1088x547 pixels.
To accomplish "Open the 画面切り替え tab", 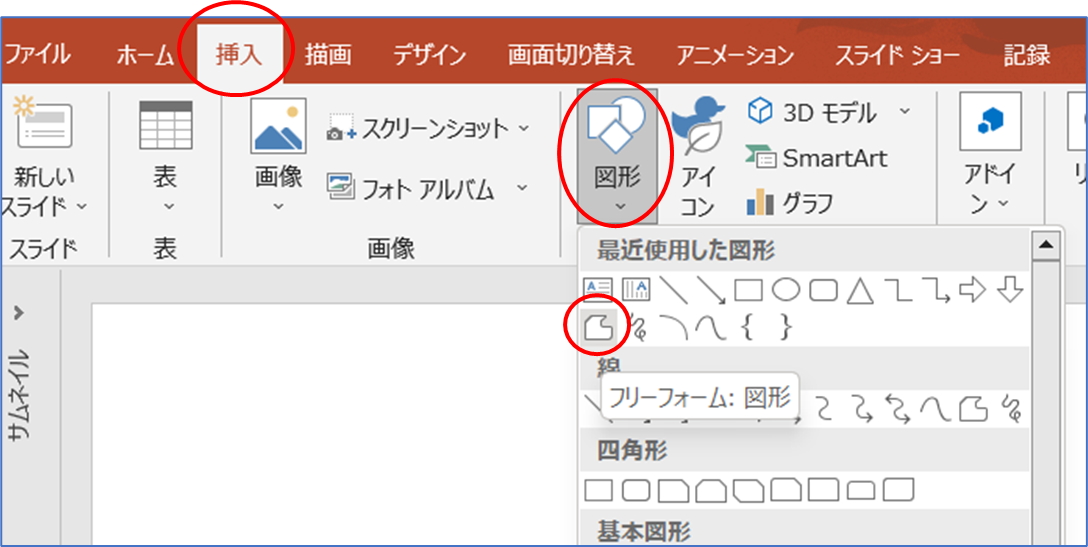I will tap(571, 54).
